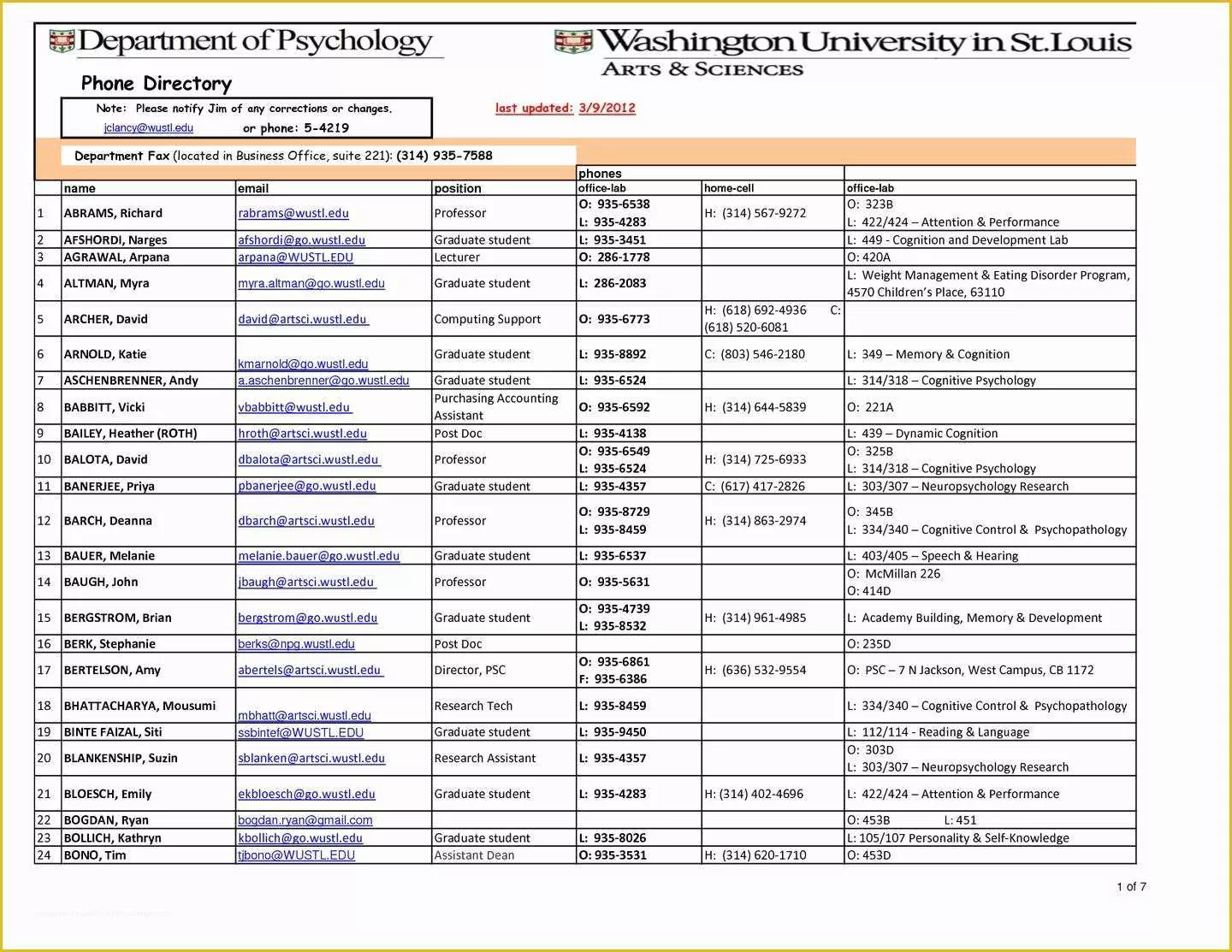Open the a.aschenbrenner@go.wustl.edu email link
The height and width of the screenshot is (952, 1232).
coord(323,381)
